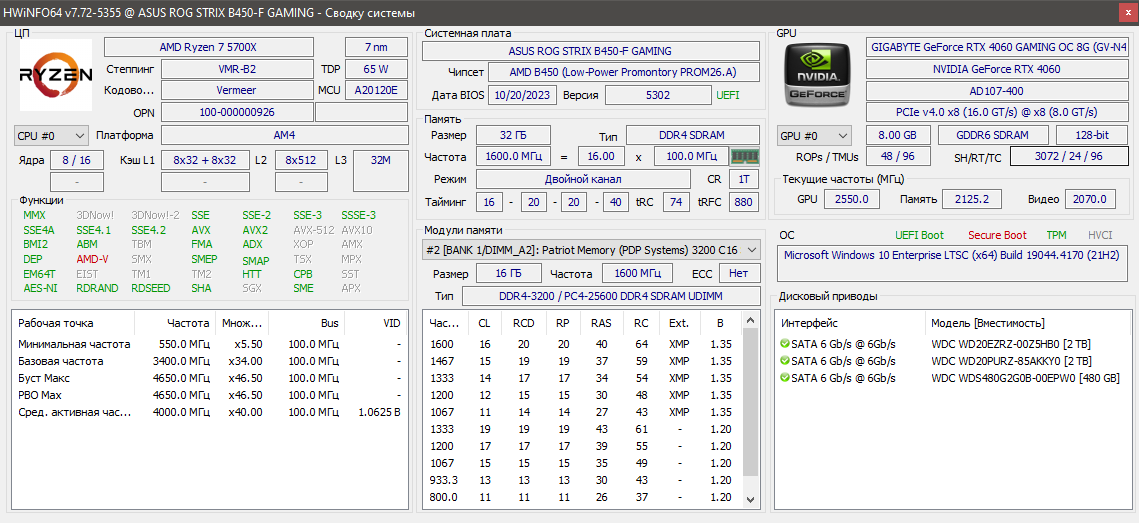Click the GPU clock 2550.0 field

851,199
